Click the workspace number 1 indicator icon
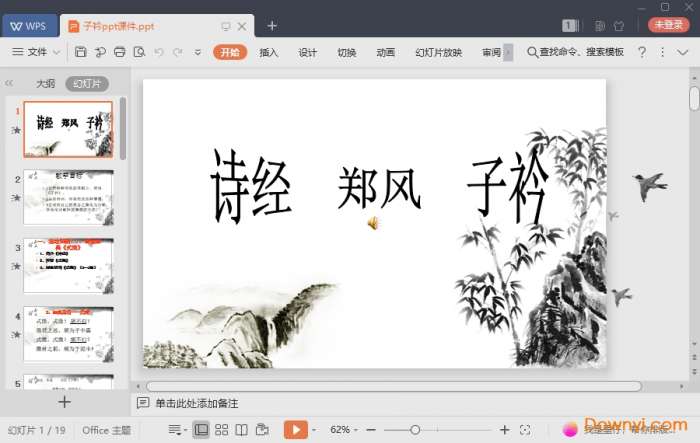This screenshot has height=443, width=700. (570, 26)
